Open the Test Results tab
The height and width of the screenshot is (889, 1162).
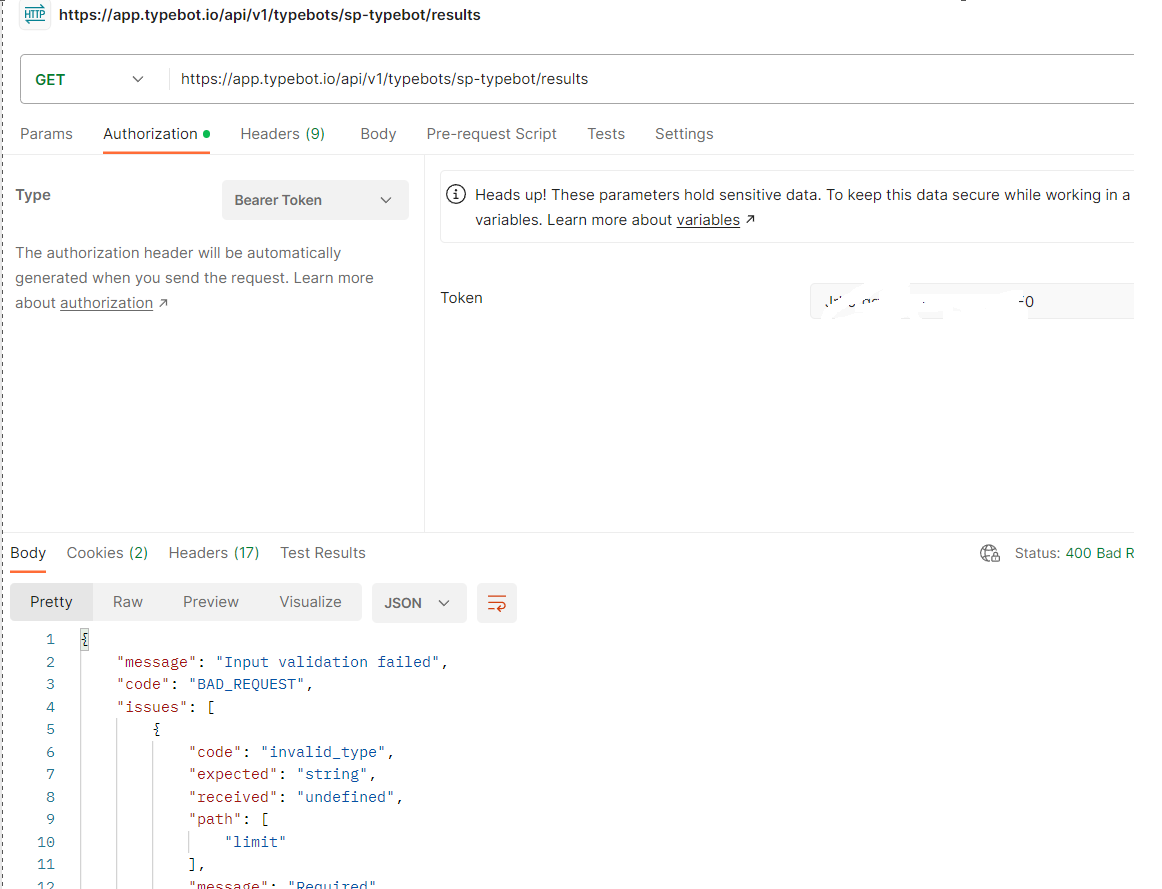tap(322, 552)
